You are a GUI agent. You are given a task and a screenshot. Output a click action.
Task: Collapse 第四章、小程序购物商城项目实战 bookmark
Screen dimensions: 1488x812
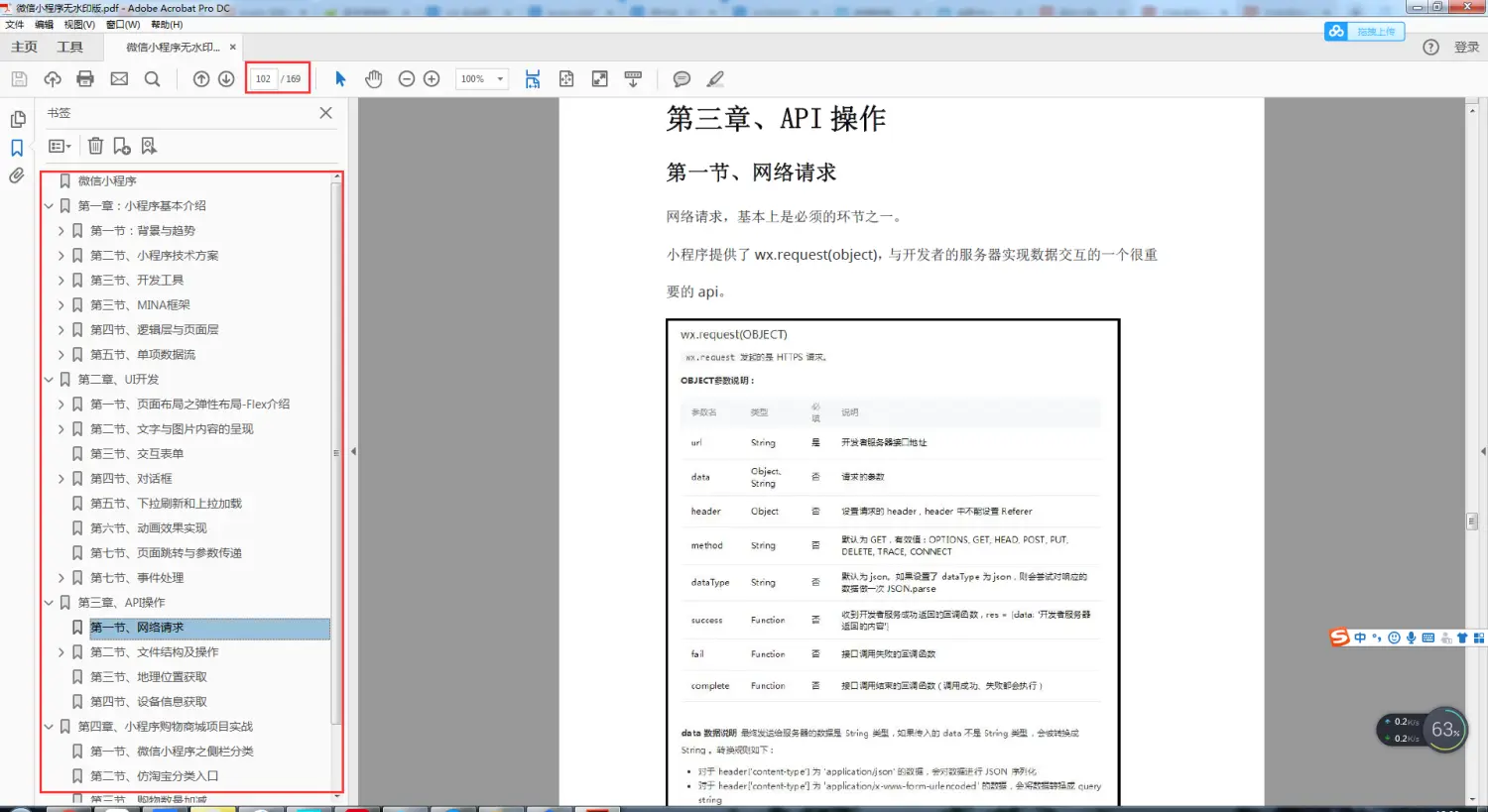coord(49,727)
